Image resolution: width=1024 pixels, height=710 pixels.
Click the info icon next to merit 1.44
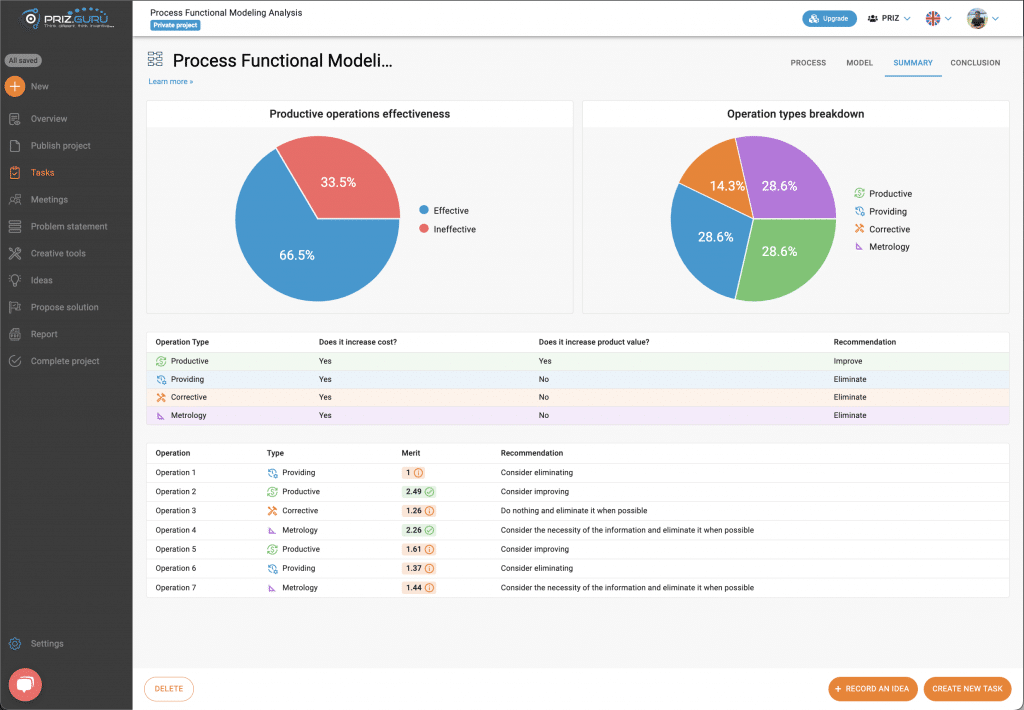[429, 588]
